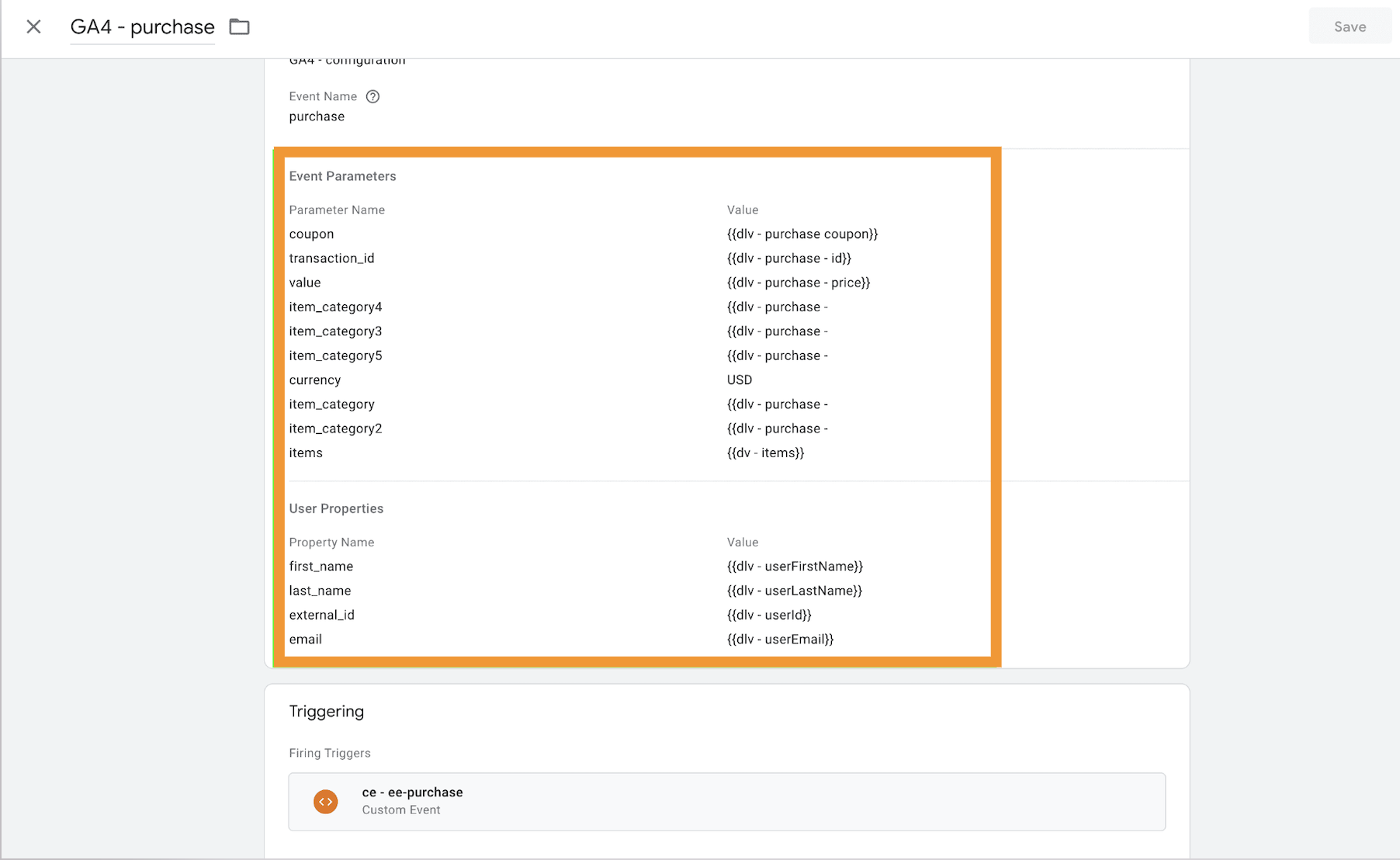Change the currency value USD
This screenshot has height=860, width=1400.
click(739, 380)
